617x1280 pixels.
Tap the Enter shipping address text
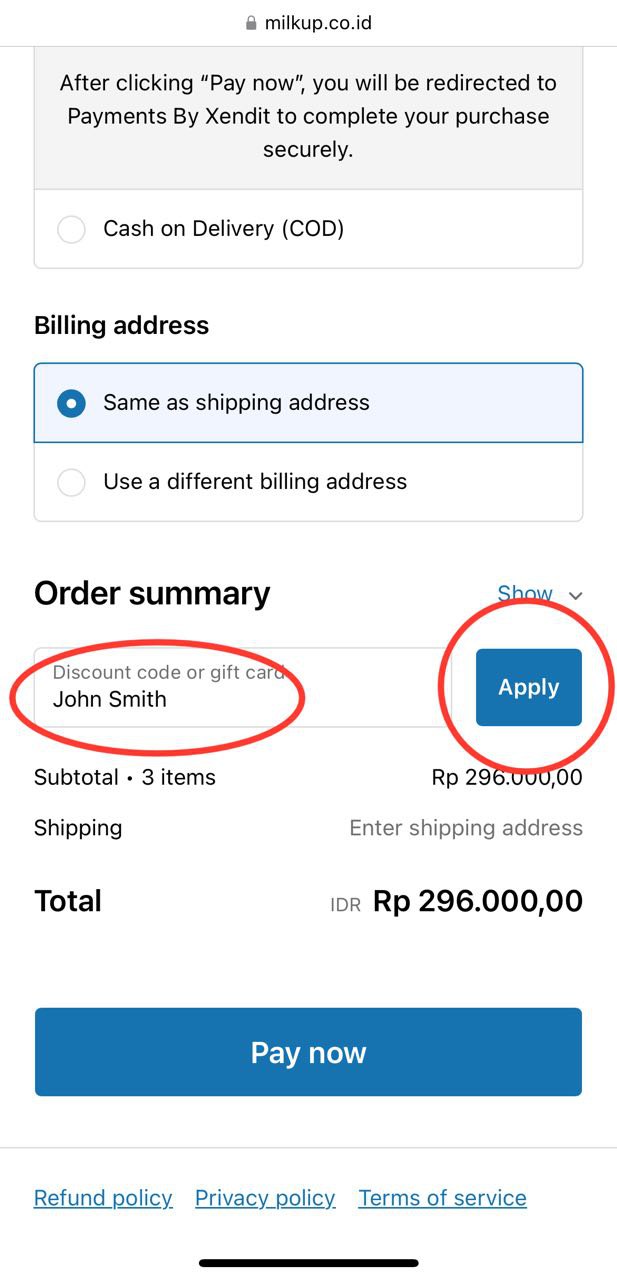465,828
